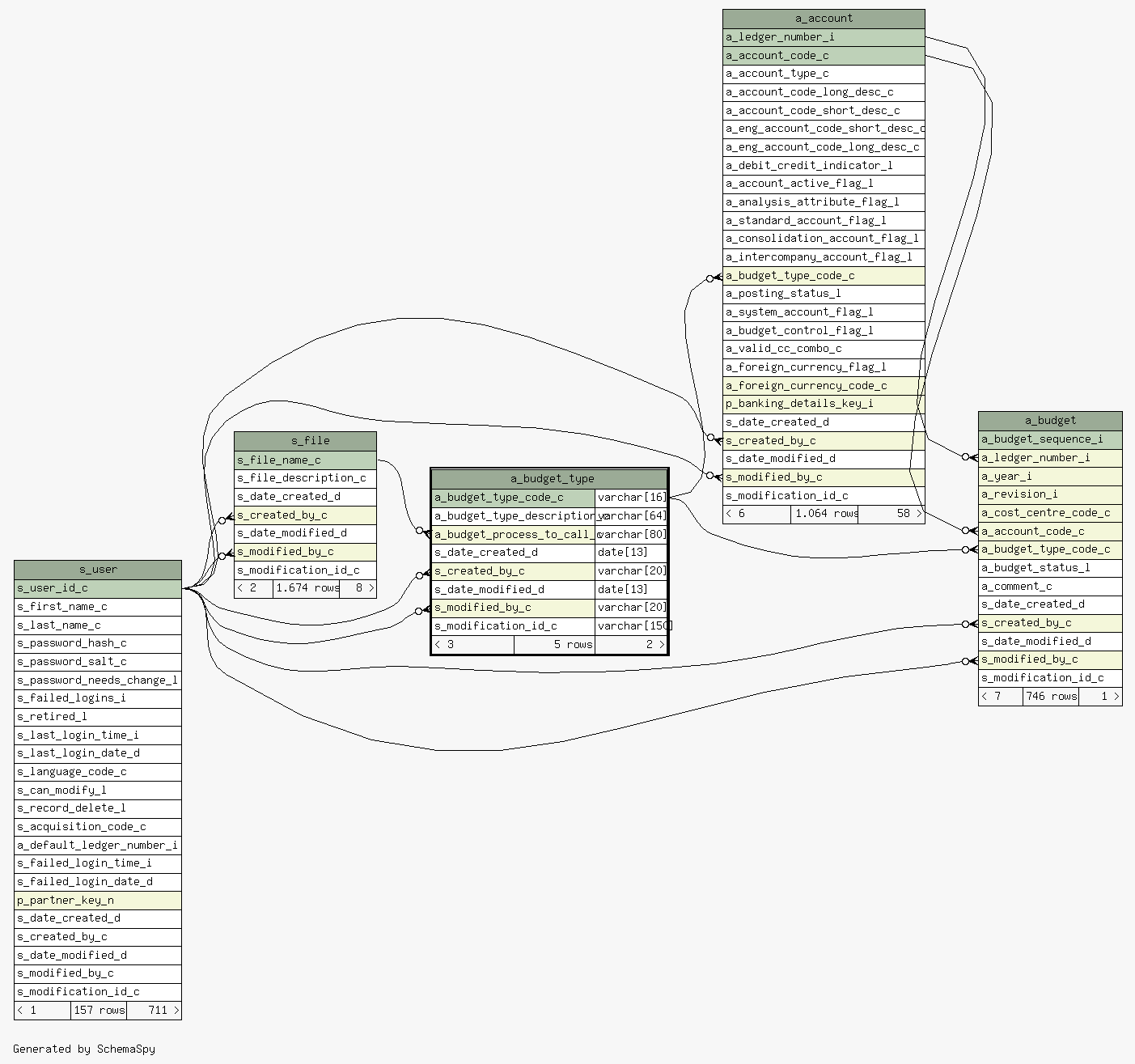1135x1064 pixels.
Task: Click varchar[150] type cell
Action: (x=632, y=626)
